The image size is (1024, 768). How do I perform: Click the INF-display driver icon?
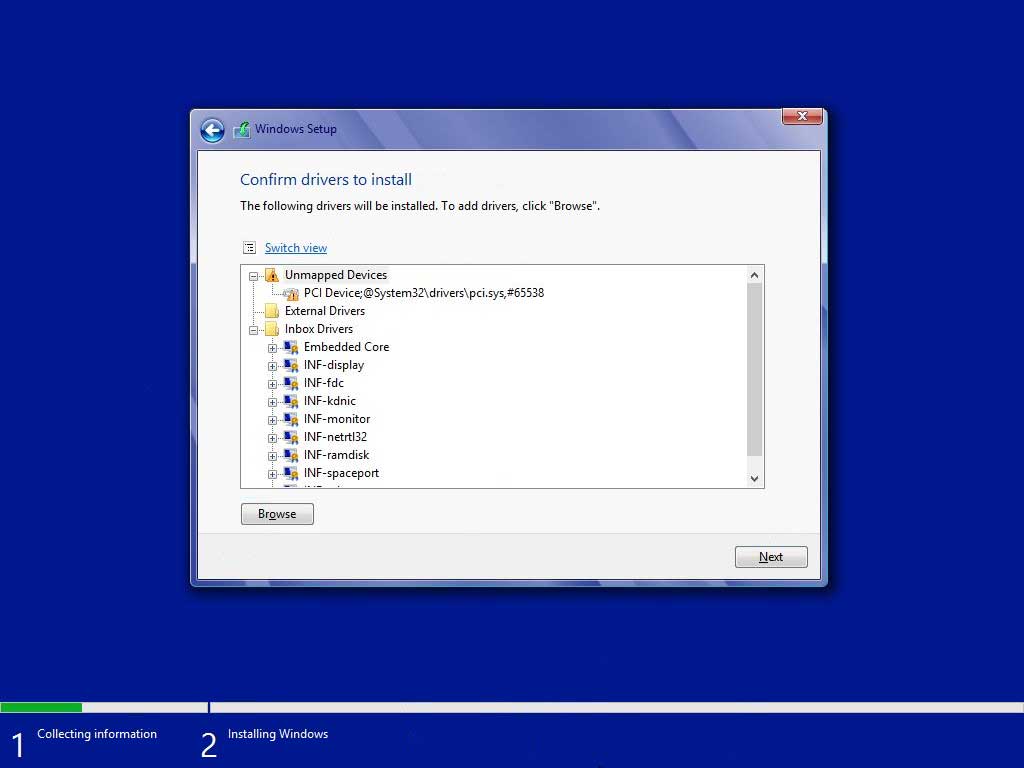click(x=291, y=365)
